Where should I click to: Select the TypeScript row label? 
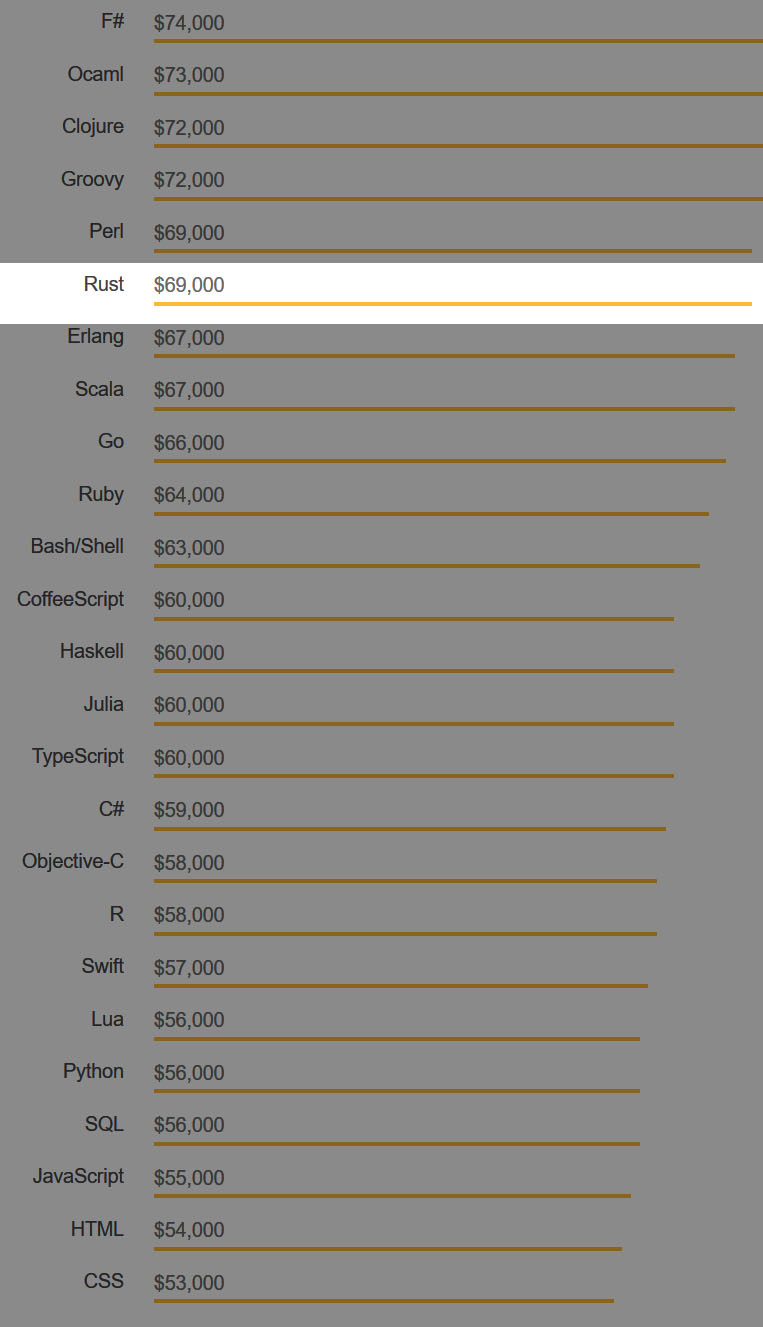pos(78,756)
